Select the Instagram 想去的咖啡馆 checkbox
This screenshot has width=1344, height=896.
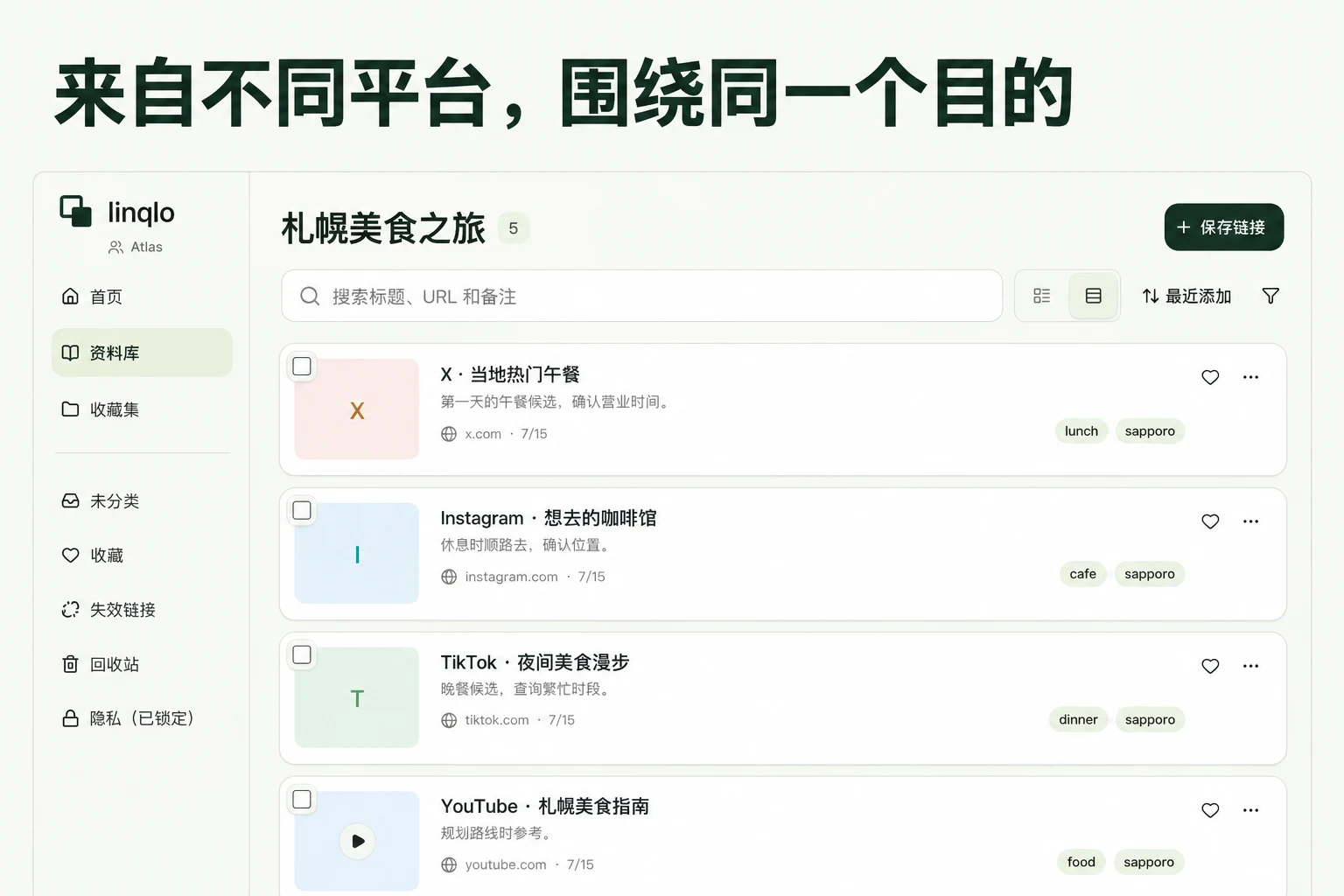(x=302, y=511)
